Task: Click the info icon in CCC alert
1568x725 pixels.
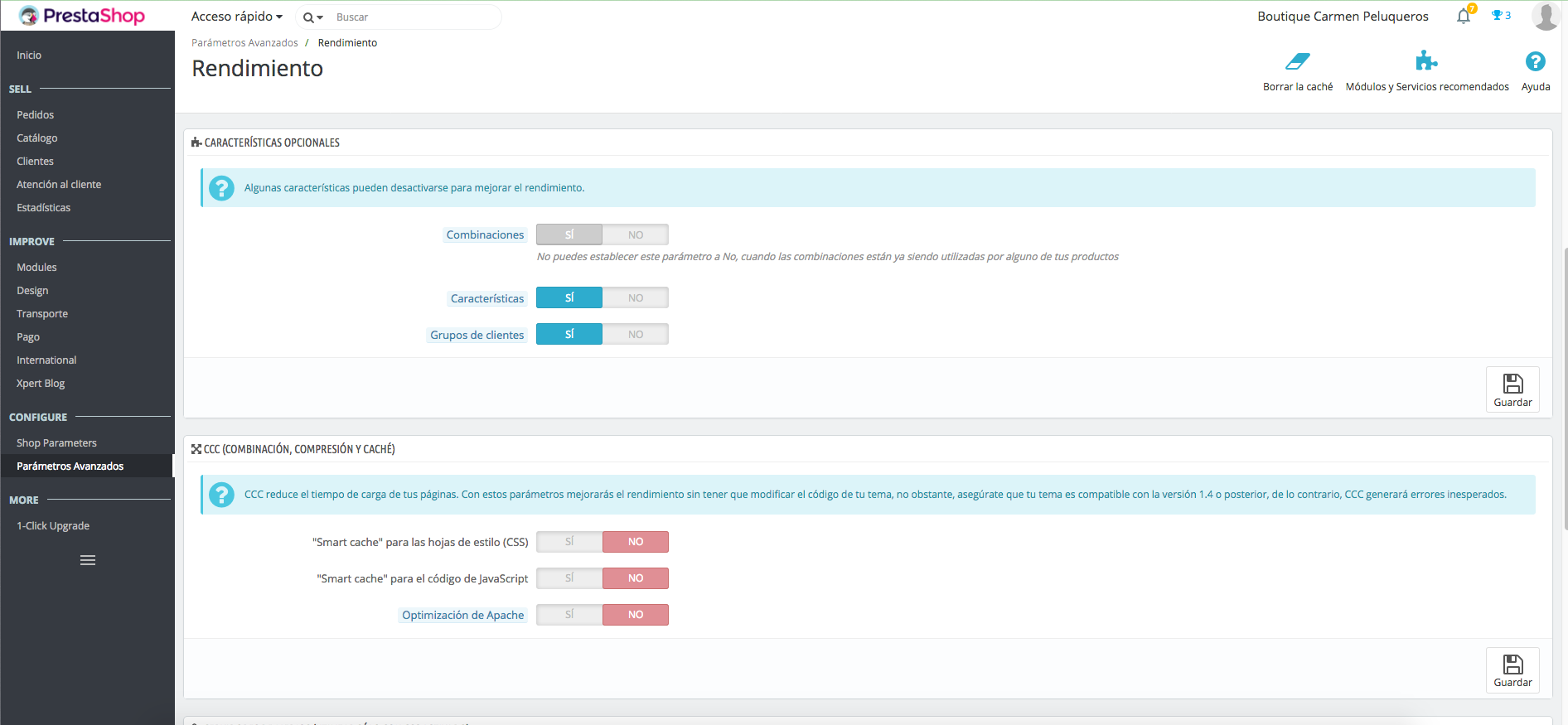Action: 221,495
